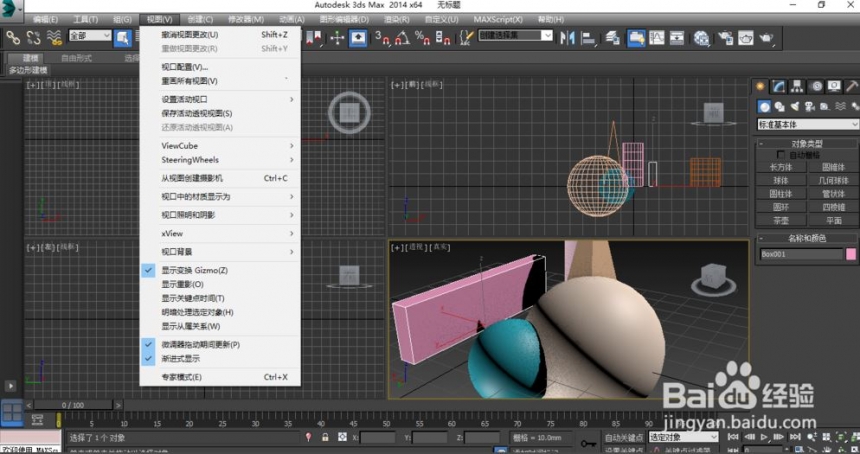The height and width of the screenshot is (454, 860).
Task: Enable the 自动栅格 checkbox
Action: pyautogui.click(x=780, y=155)
